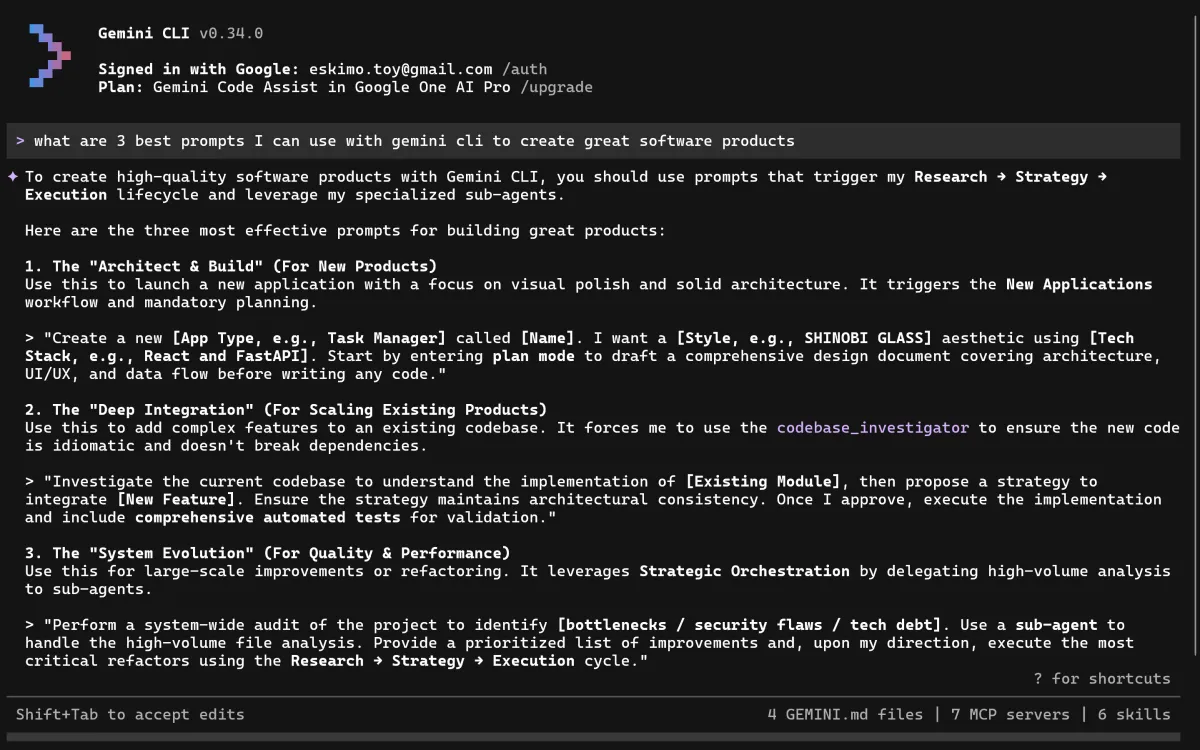1200x750 pixels.
Task: Click the 'Plan:' label text
Action: coord(121,87)
